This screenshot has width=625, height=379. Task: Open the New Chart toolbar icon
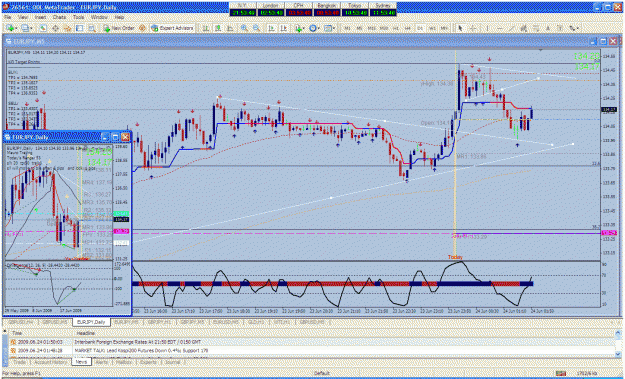click(x=10, y=28)
